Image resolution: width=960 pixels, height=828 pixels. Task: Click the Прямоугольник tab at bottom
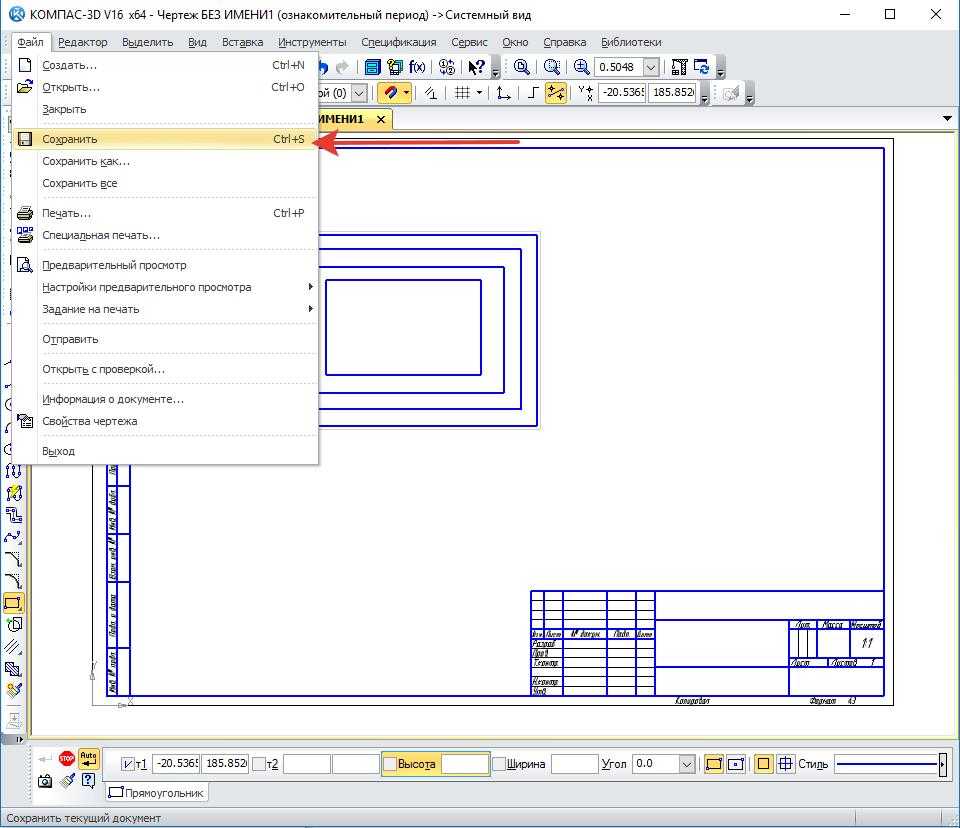point(156,793)
